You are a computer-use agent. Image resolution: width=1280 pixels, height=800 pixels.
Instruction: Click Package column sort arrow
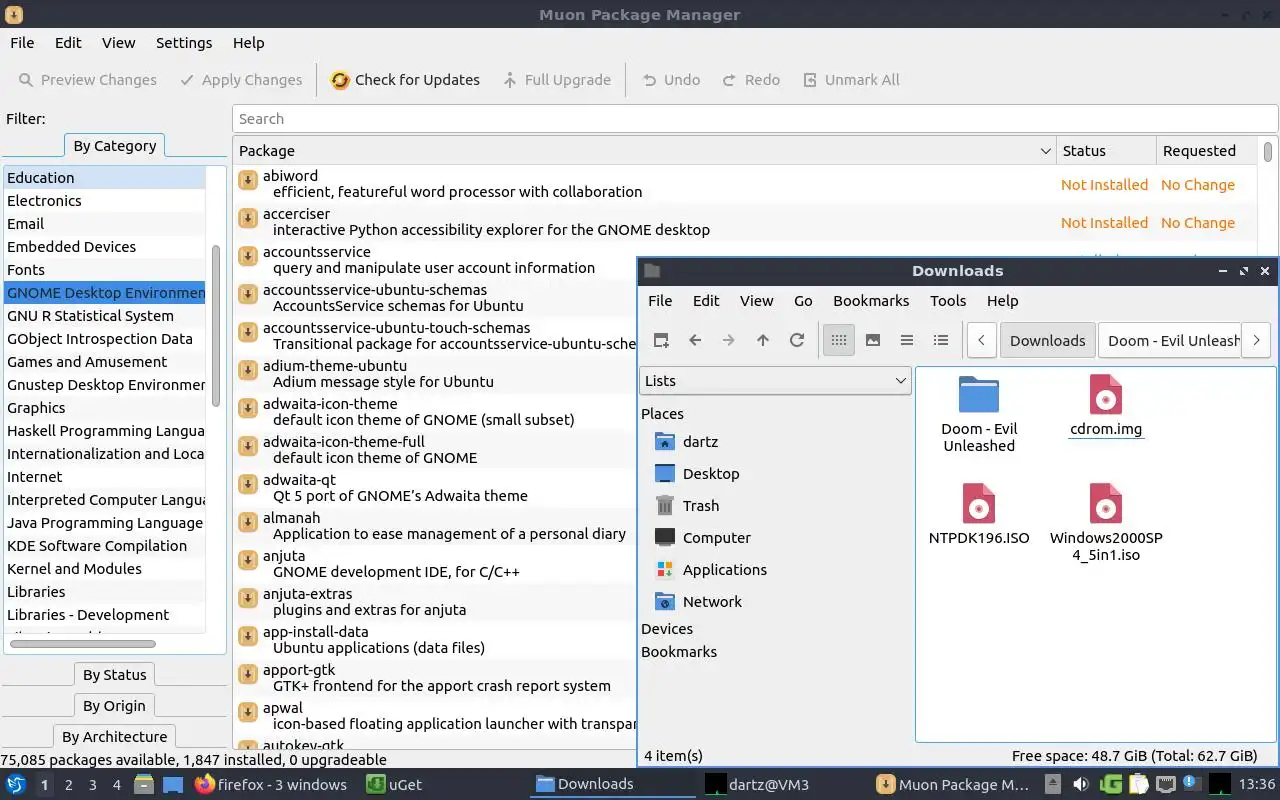[1045, 151]
